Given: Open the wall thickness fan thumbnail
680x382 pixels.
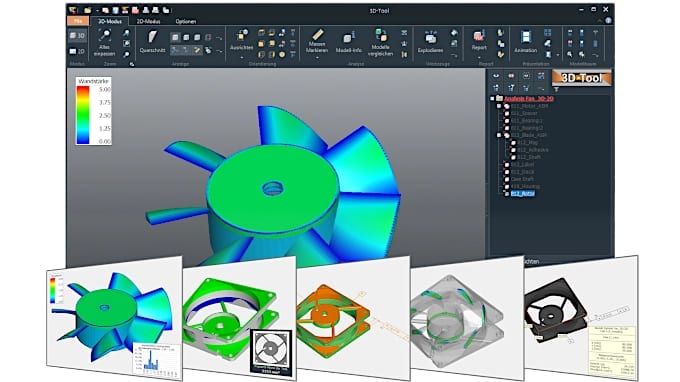Looking at the screenshot, I should 114,319.
